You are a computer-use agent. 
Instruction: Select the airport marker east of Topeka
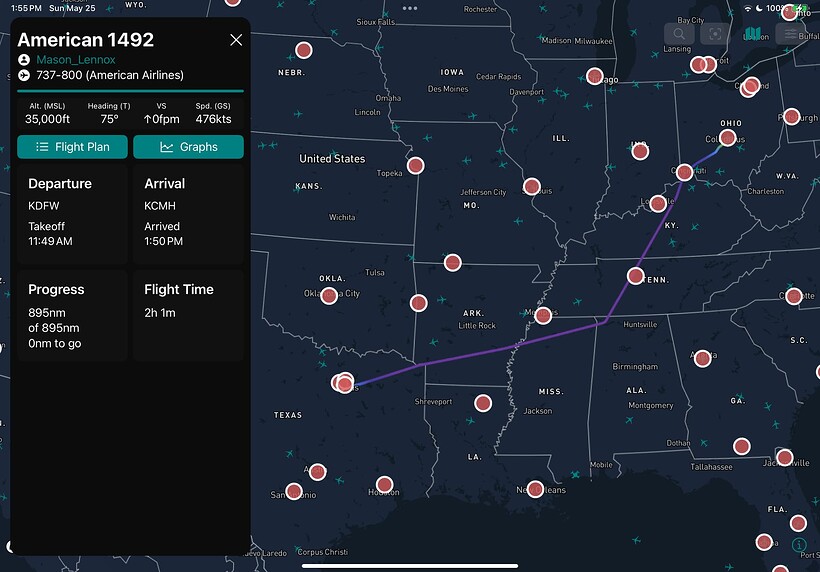415,166
